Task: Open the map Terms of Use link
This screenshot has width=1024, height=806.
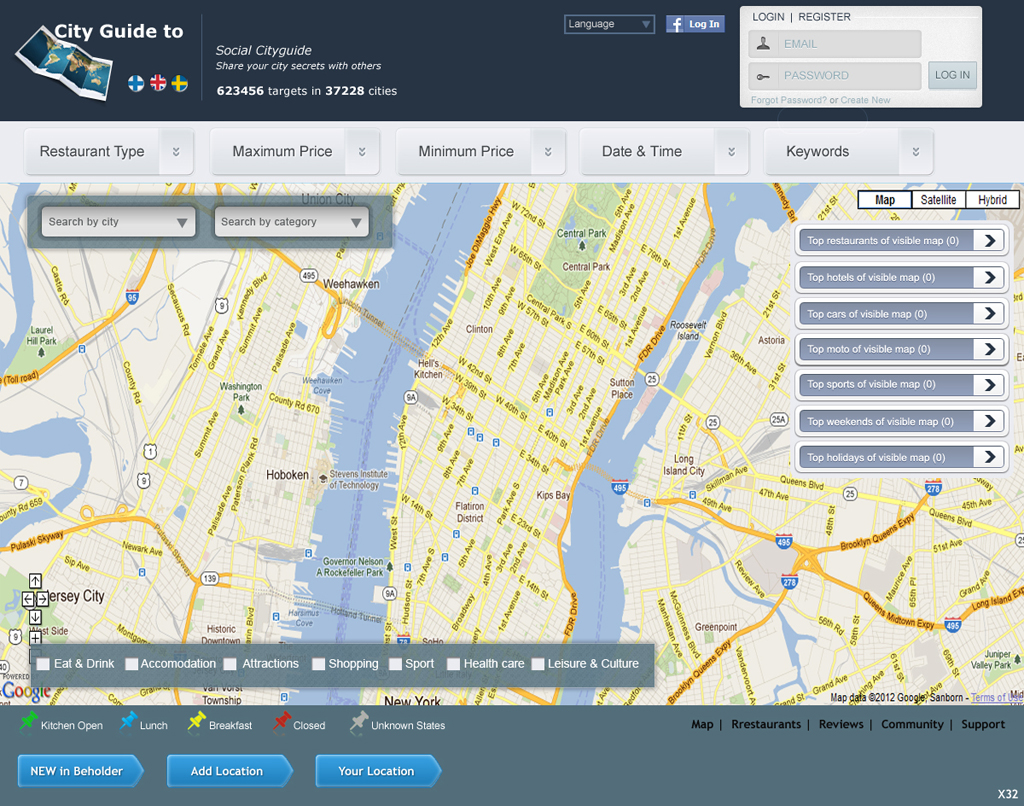Action: click(x=997, y=698)
